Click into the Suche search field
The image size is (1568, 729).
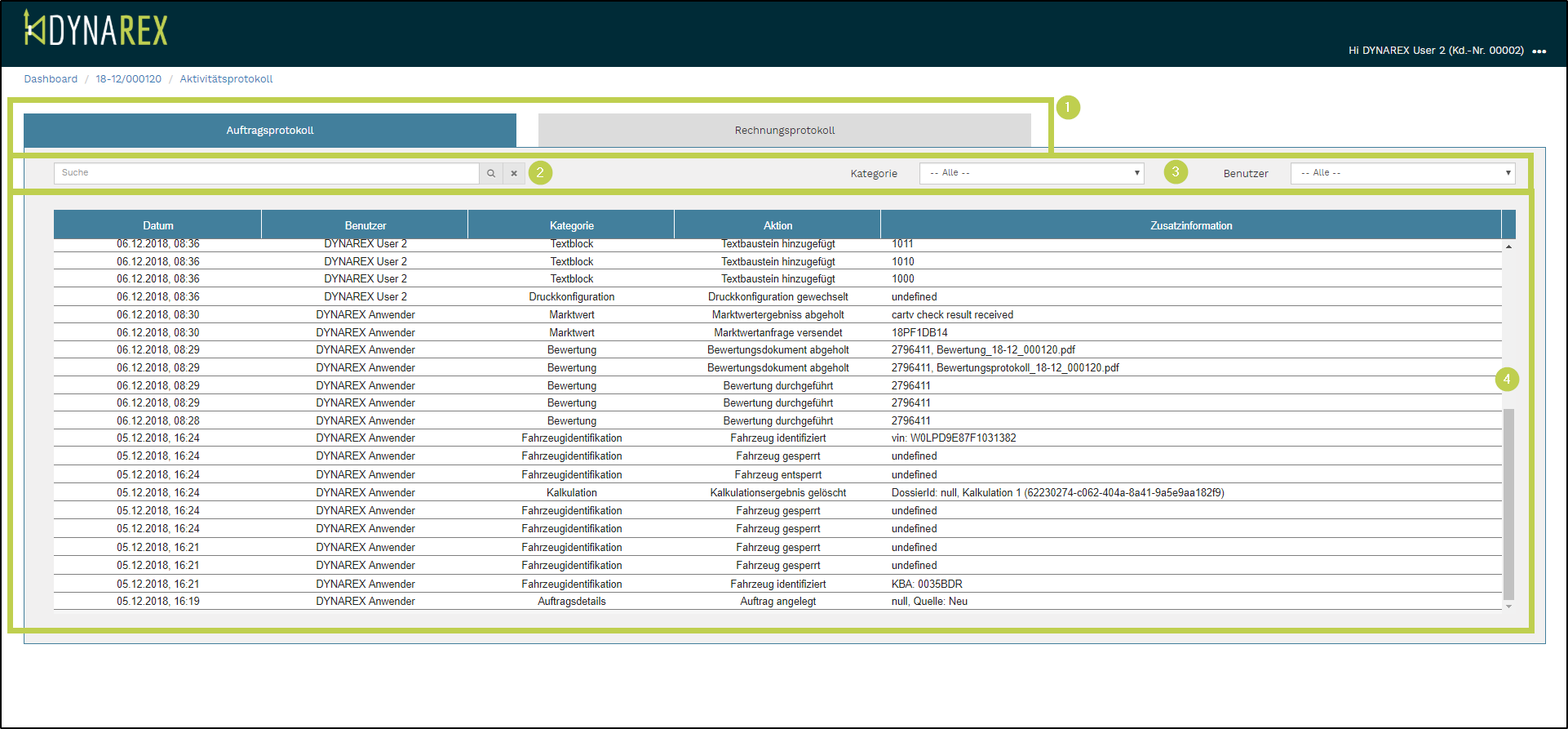pyautogui.click(x=266, y=173)
